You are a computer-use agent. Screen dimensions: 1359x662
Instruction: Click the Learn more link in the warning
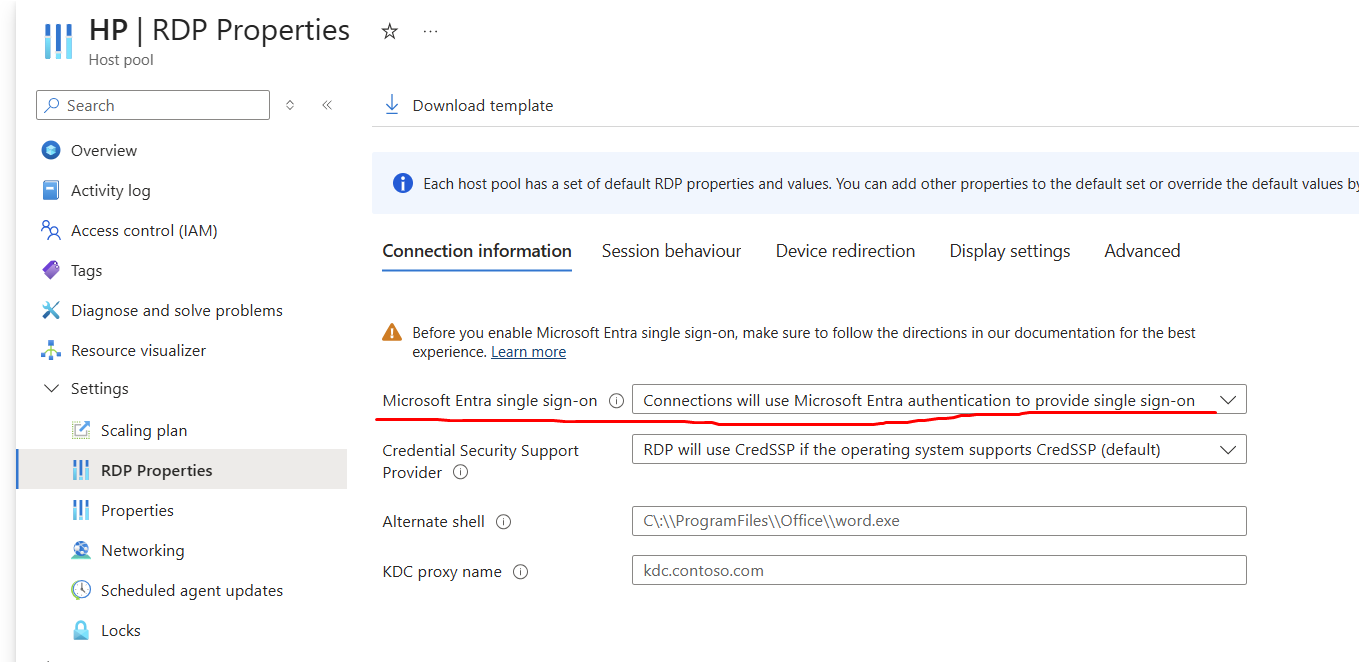(x=528, y=351)
